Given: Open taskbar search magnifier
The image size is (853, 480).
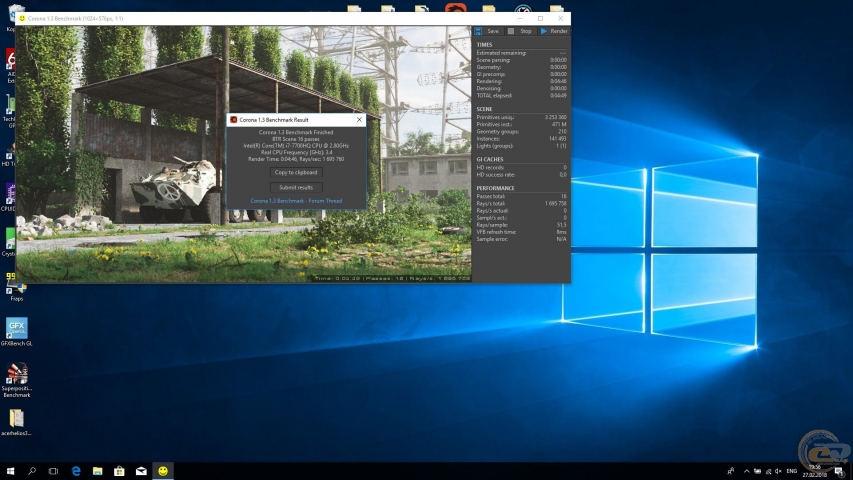Looking at the screenshot, I should (32, 471).
